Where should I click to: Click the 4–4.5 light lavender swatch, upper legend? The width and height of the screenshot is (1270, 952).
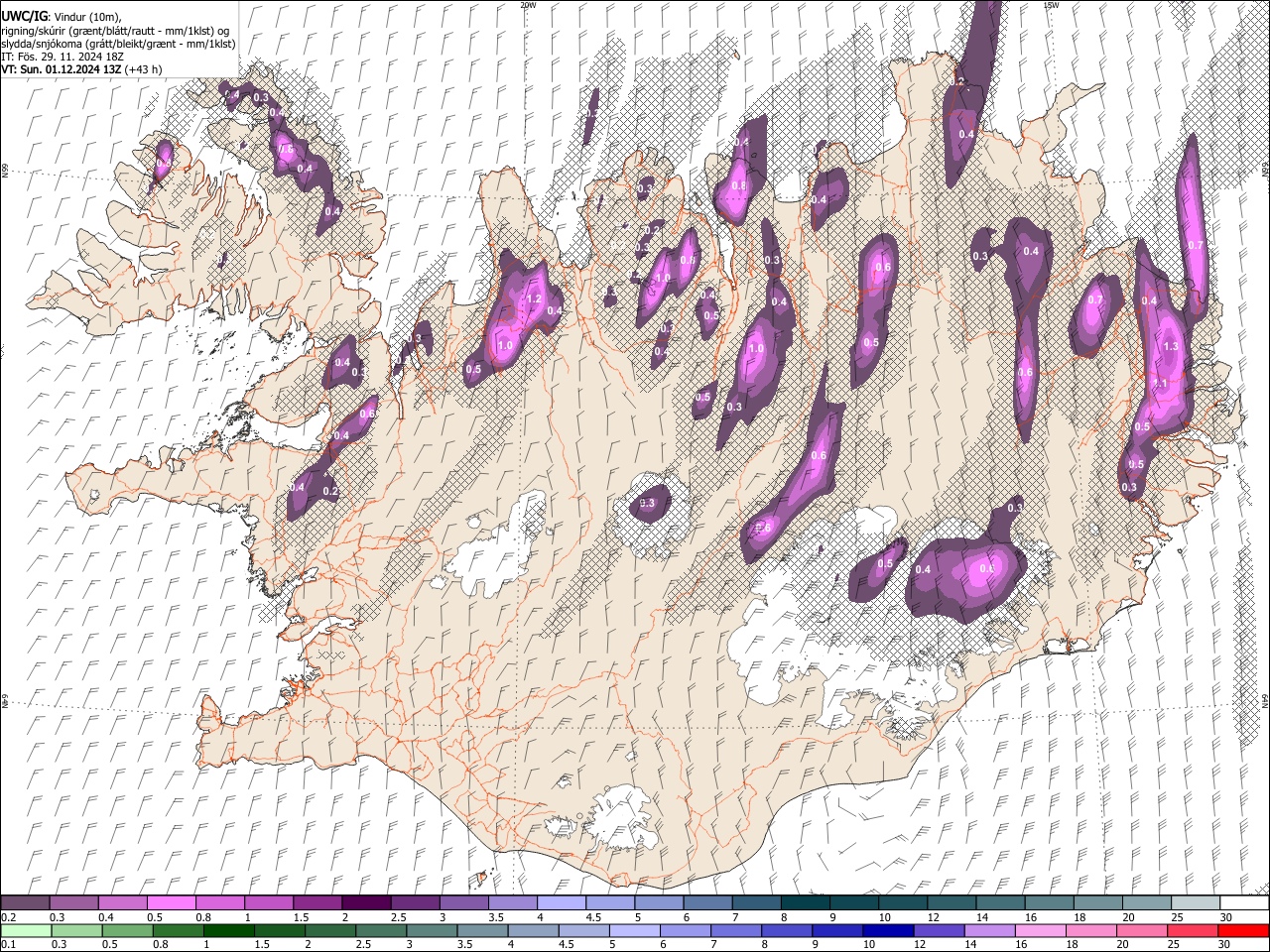[x=562, y=903]
